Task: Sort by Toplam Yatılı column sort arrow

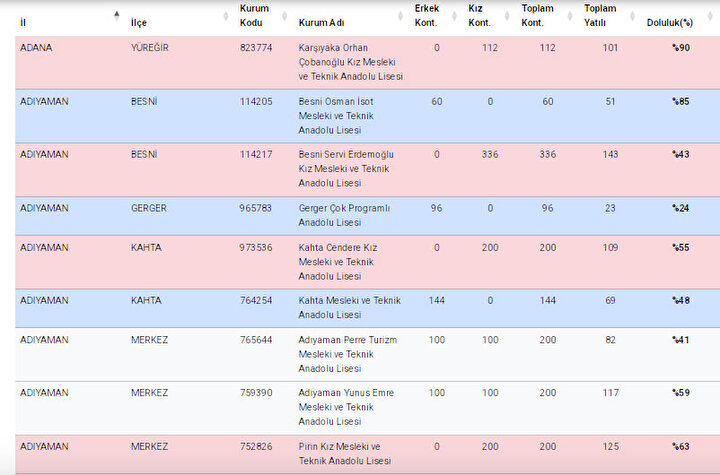Action: [x=632, y=16]
